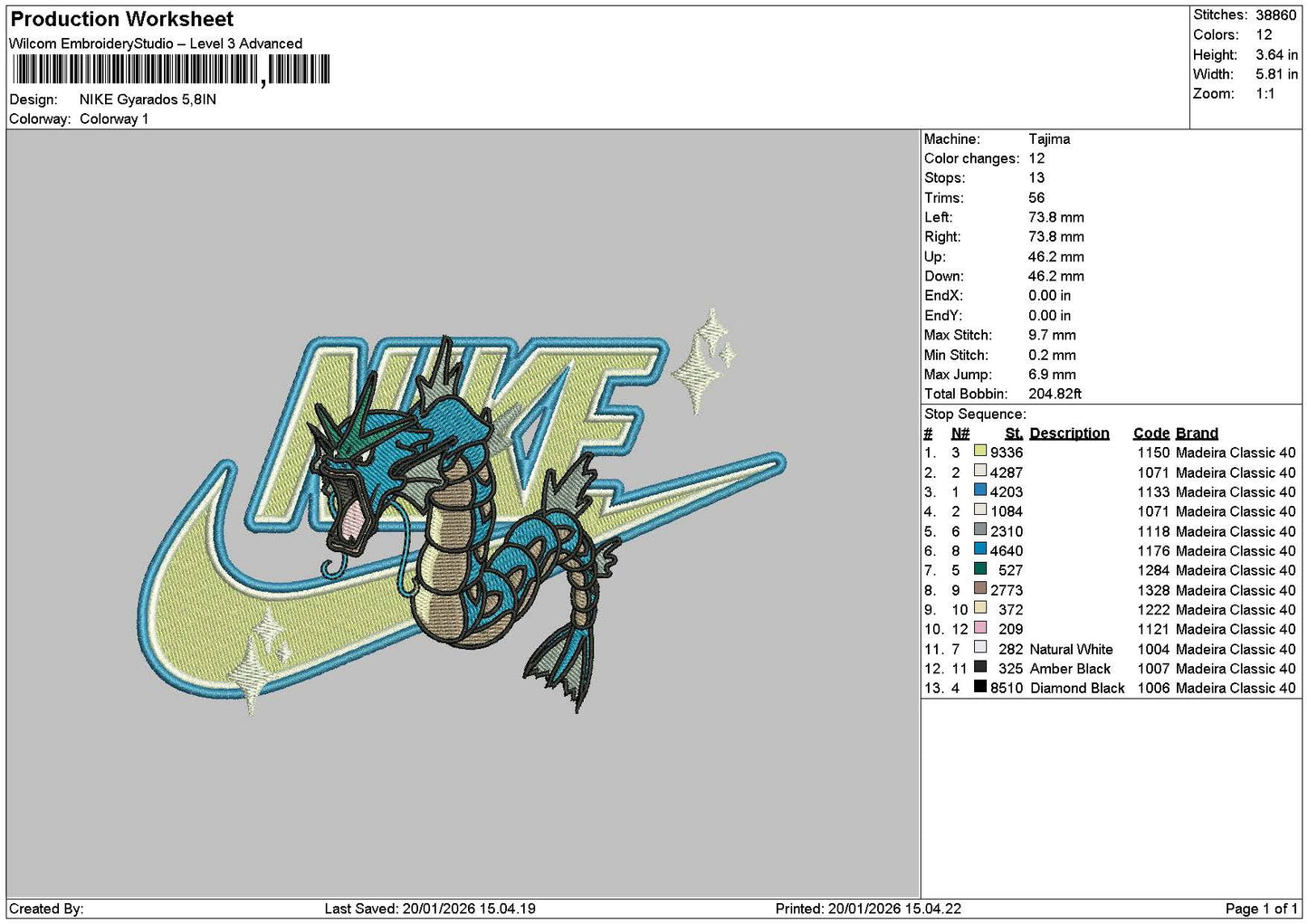
Task: Click the Width value 5.81 in
Action: (x=1276, y=74)
